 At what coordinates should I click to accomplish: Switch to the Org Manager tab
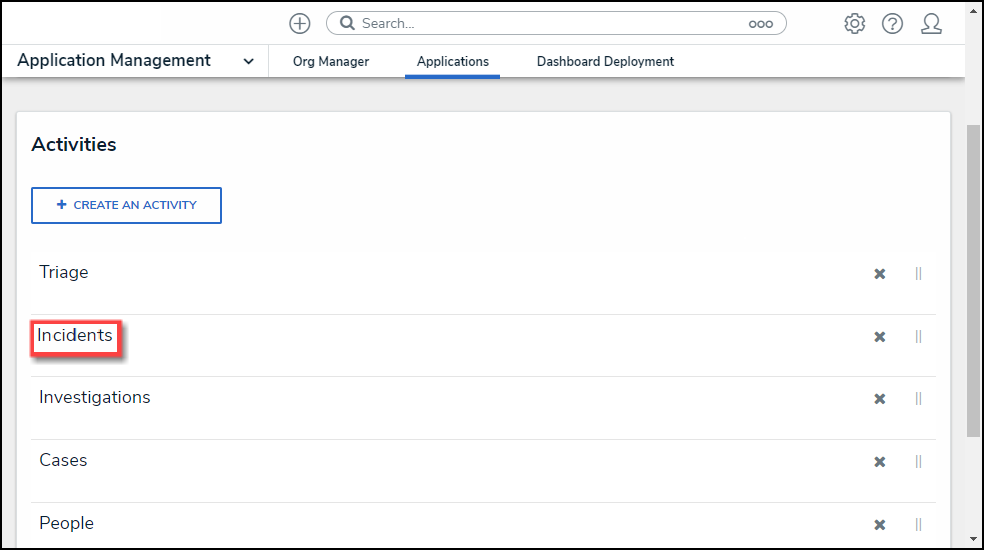[x=331, y=62]
